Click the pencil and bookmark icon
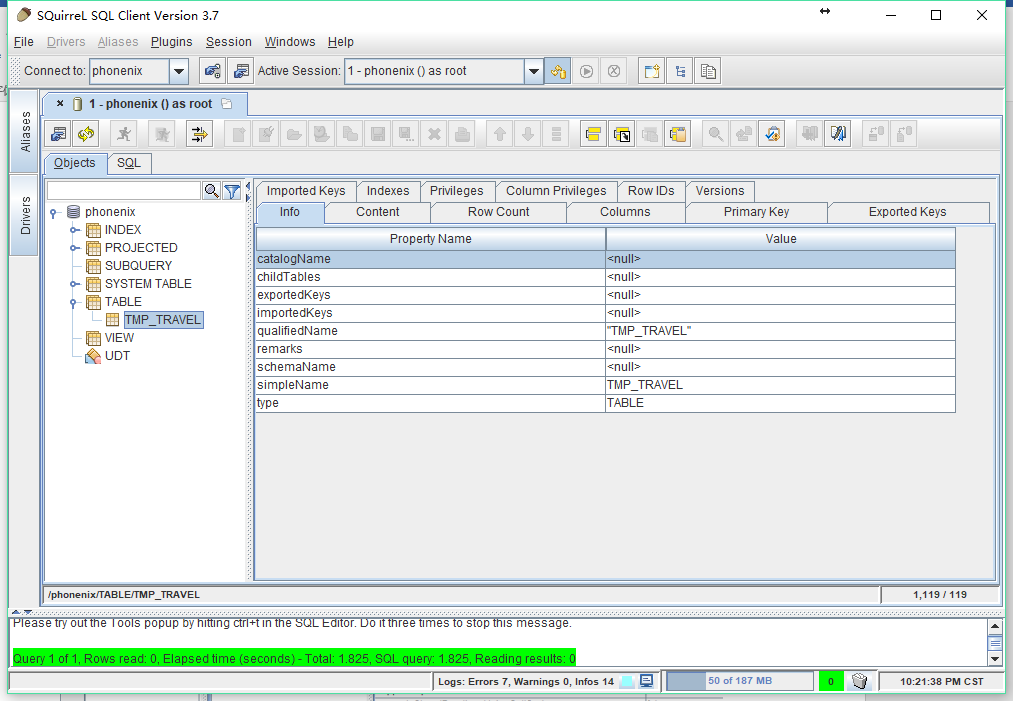Screen dimensions: 1013x701 click(x=838, y=134)
